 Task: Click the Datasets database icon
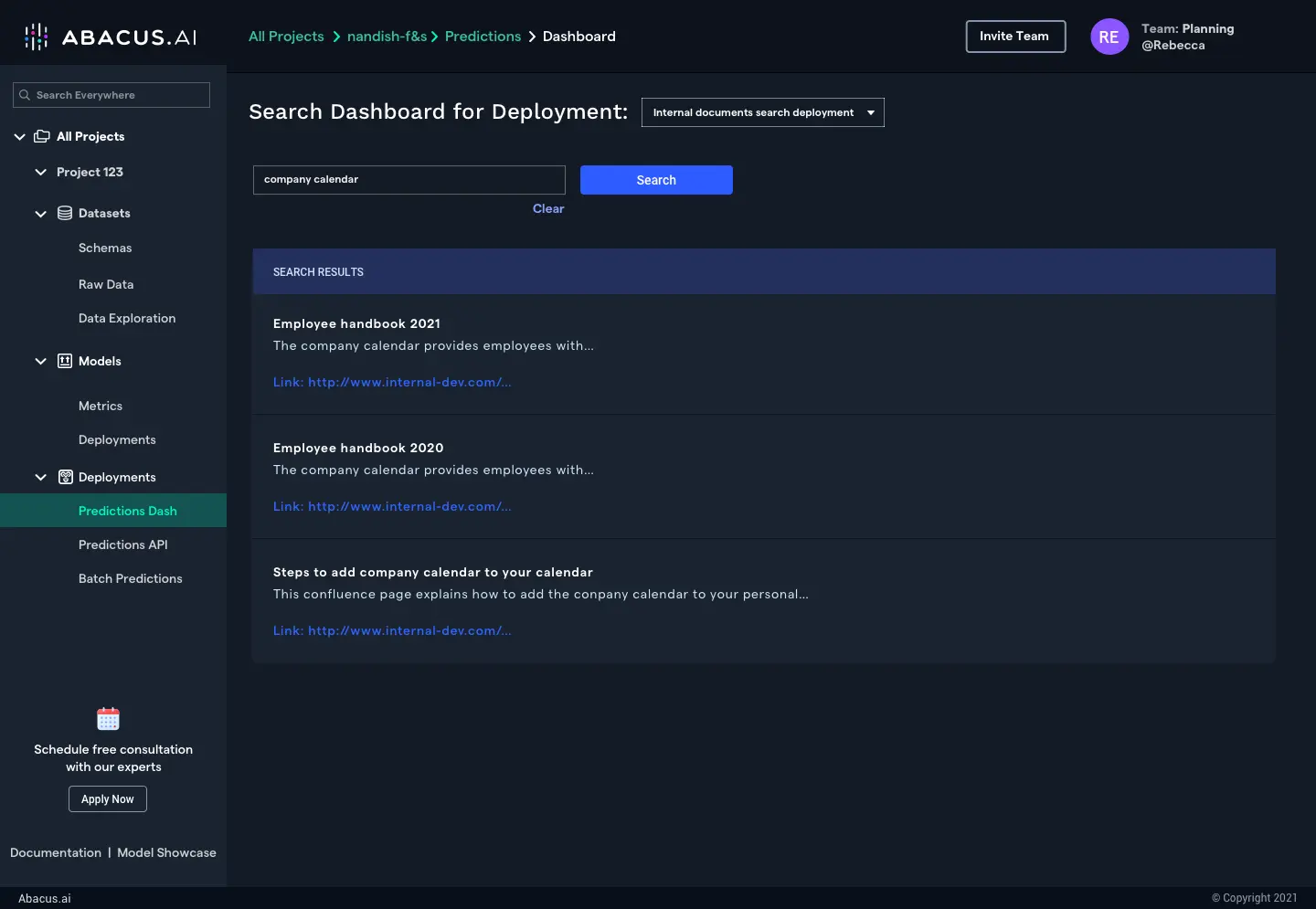[x=65, y=213]
